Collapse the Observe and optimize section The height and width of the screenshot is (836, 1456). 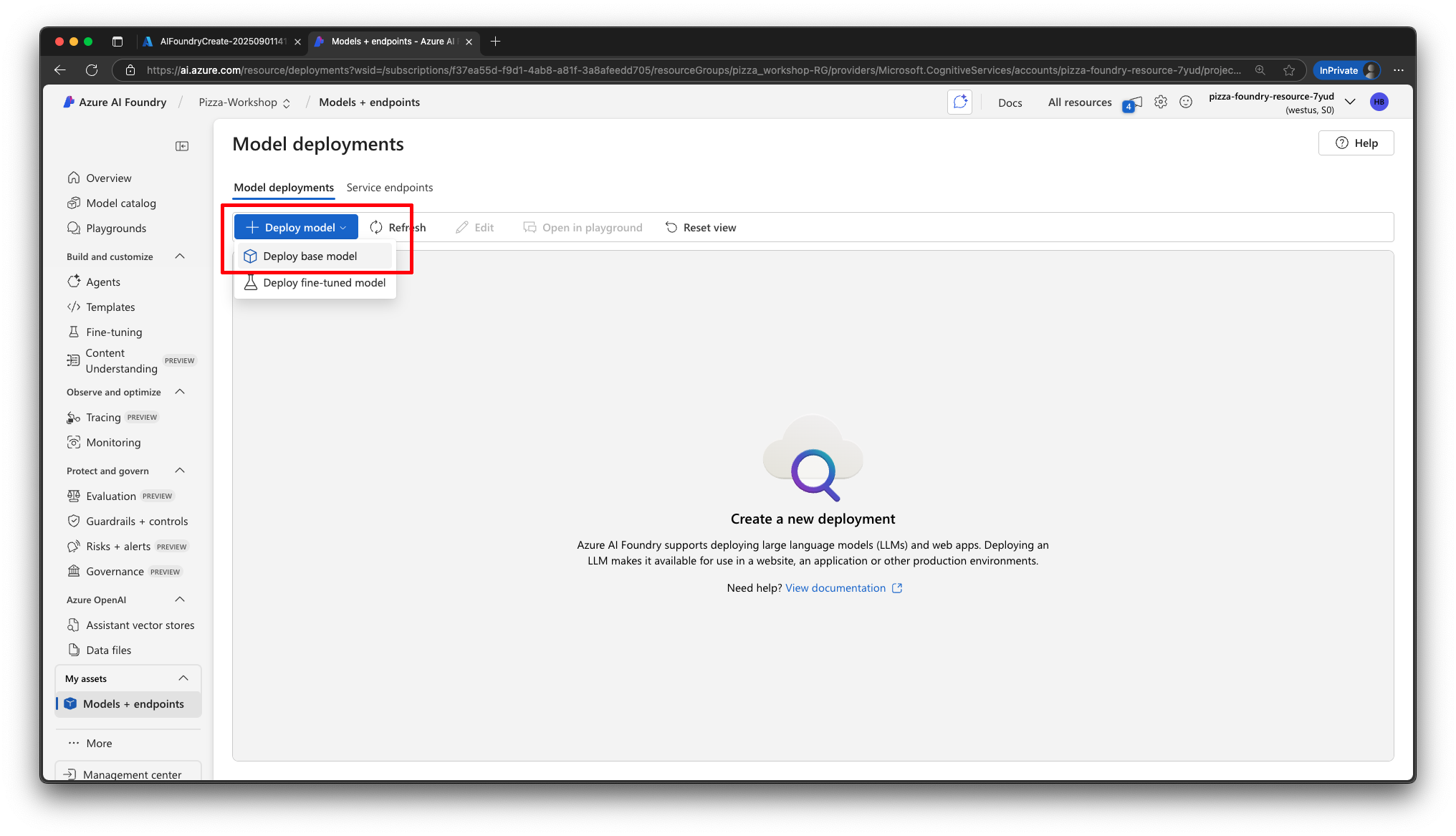coord(180,392)
